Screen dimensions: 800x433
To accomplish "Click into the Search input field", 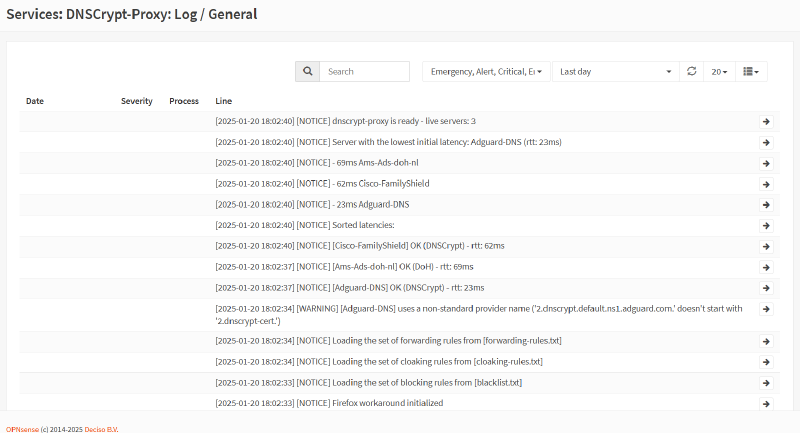I will 365,72.
